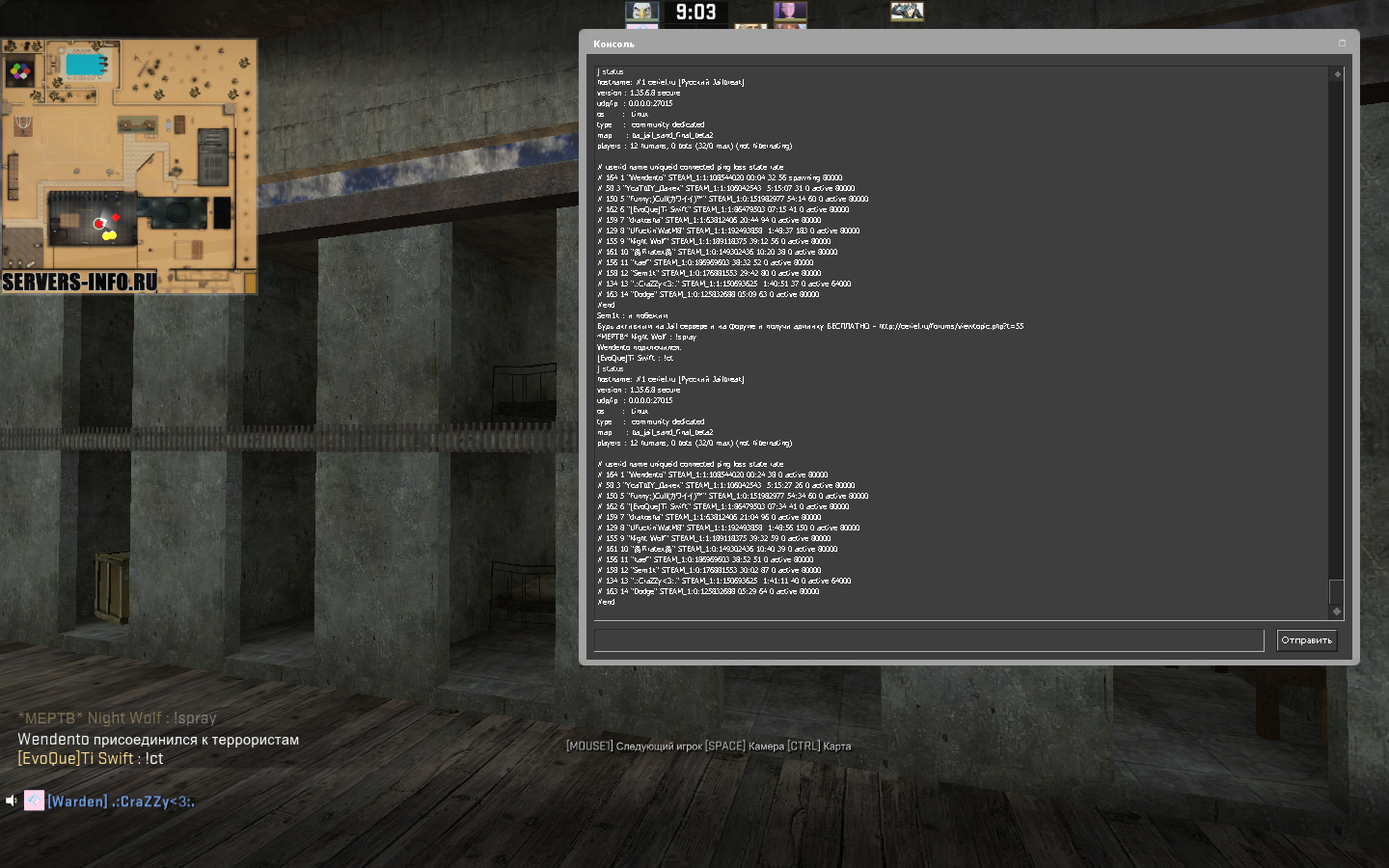The height and width of the screenshot is (868, 1389).
Task: Click the rightmost player avatar on scoreboard strip
Action: (907, 12)
